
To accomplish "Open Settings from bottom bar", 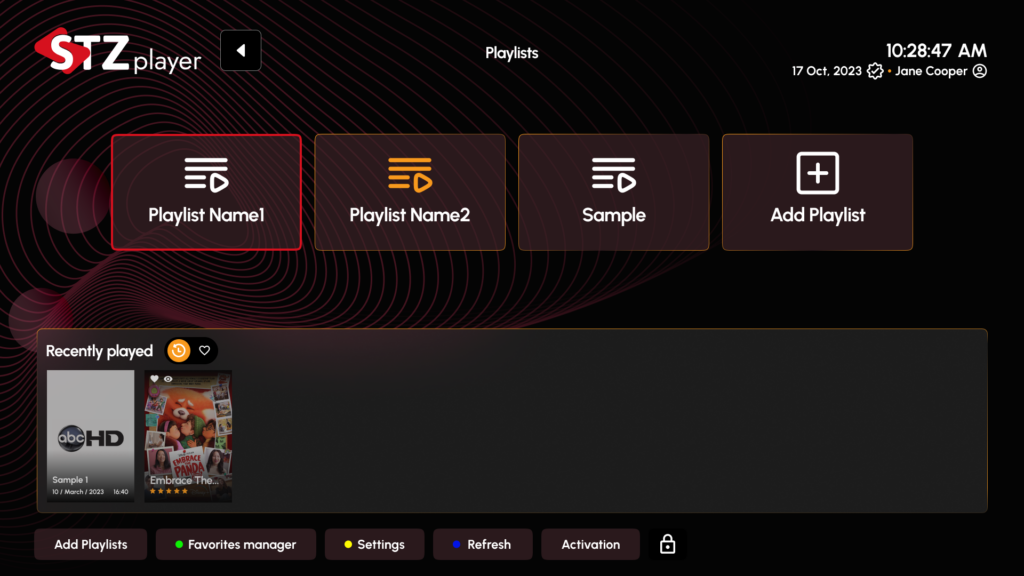I will click(374, 544).
